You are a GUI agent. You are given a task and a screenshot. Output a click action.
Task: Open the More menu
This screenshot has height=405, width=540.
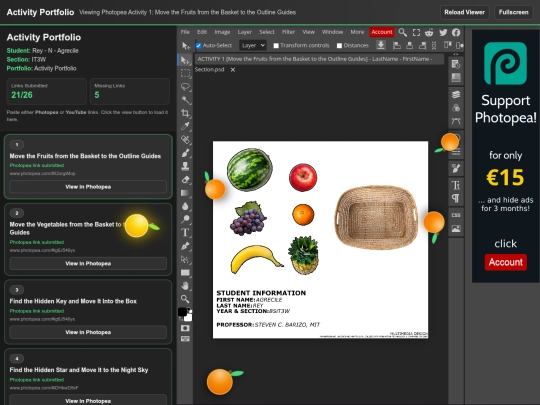(357, 32)
